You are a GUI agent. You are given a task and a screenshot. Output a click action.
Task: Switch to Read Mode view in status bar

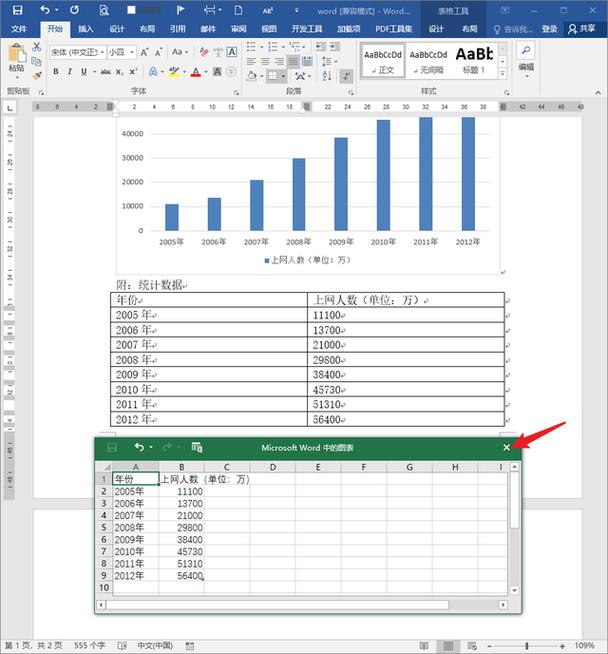coord(424,646)
